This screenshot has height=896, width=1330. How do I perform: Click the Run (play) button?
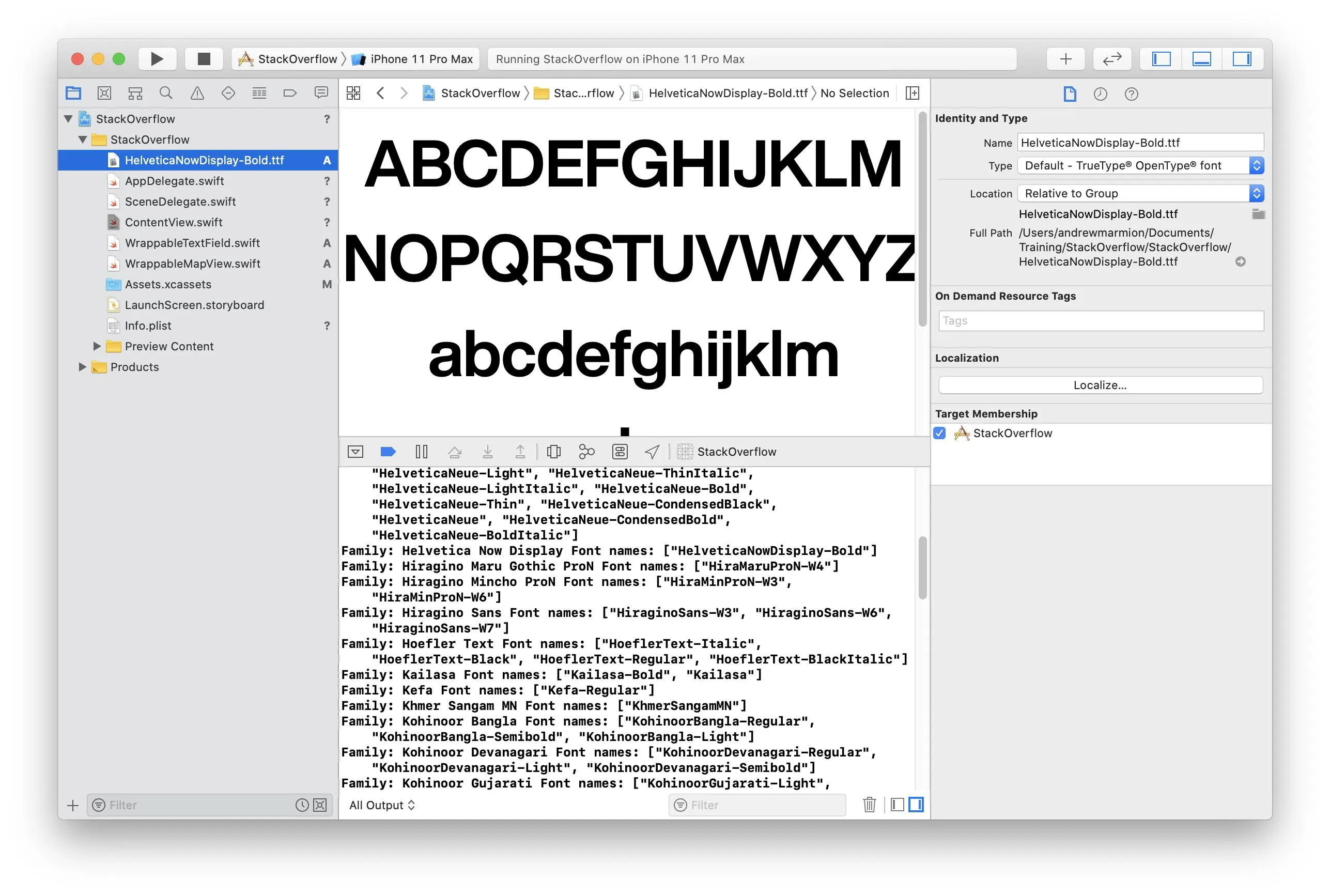157,59
